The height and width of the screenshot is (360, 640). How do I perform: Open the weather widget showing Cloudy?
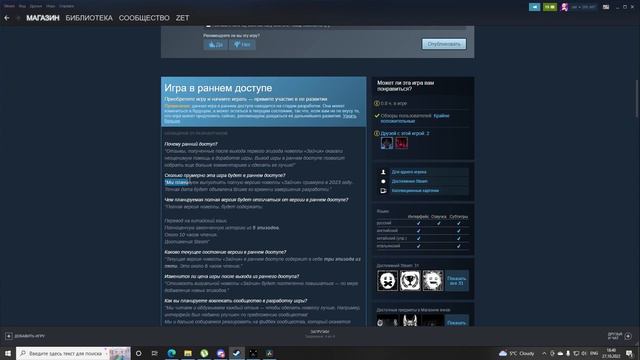[x=517, y=353]
